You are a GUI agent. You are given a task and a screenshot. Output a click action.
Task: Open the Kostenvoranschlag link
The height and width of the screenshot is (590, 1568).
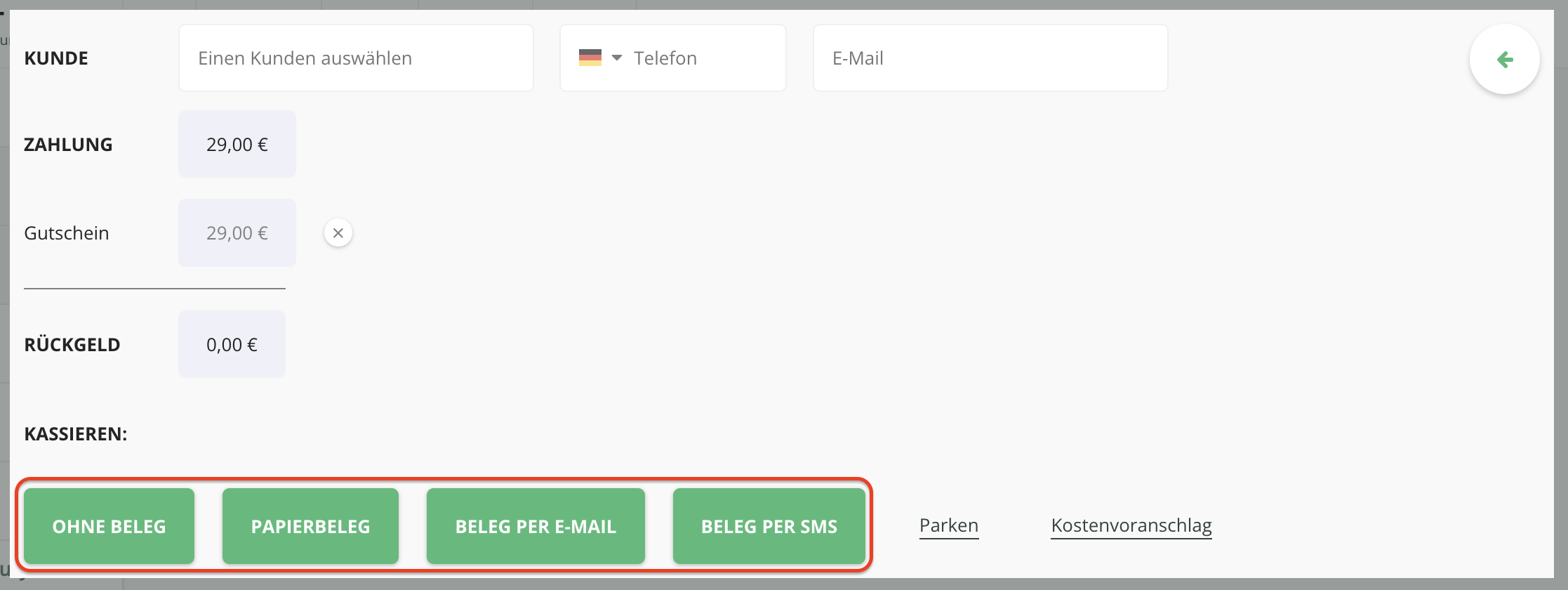1131,525
